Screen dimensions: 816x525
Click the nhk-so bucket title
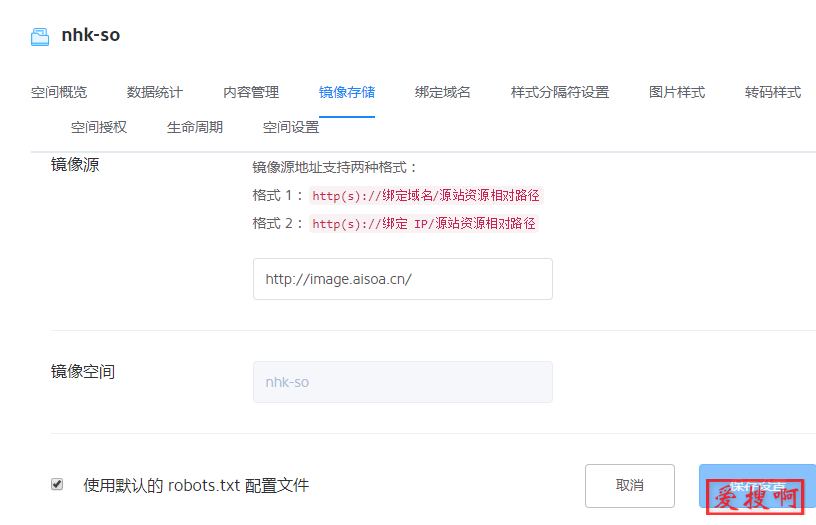[91, 35]
